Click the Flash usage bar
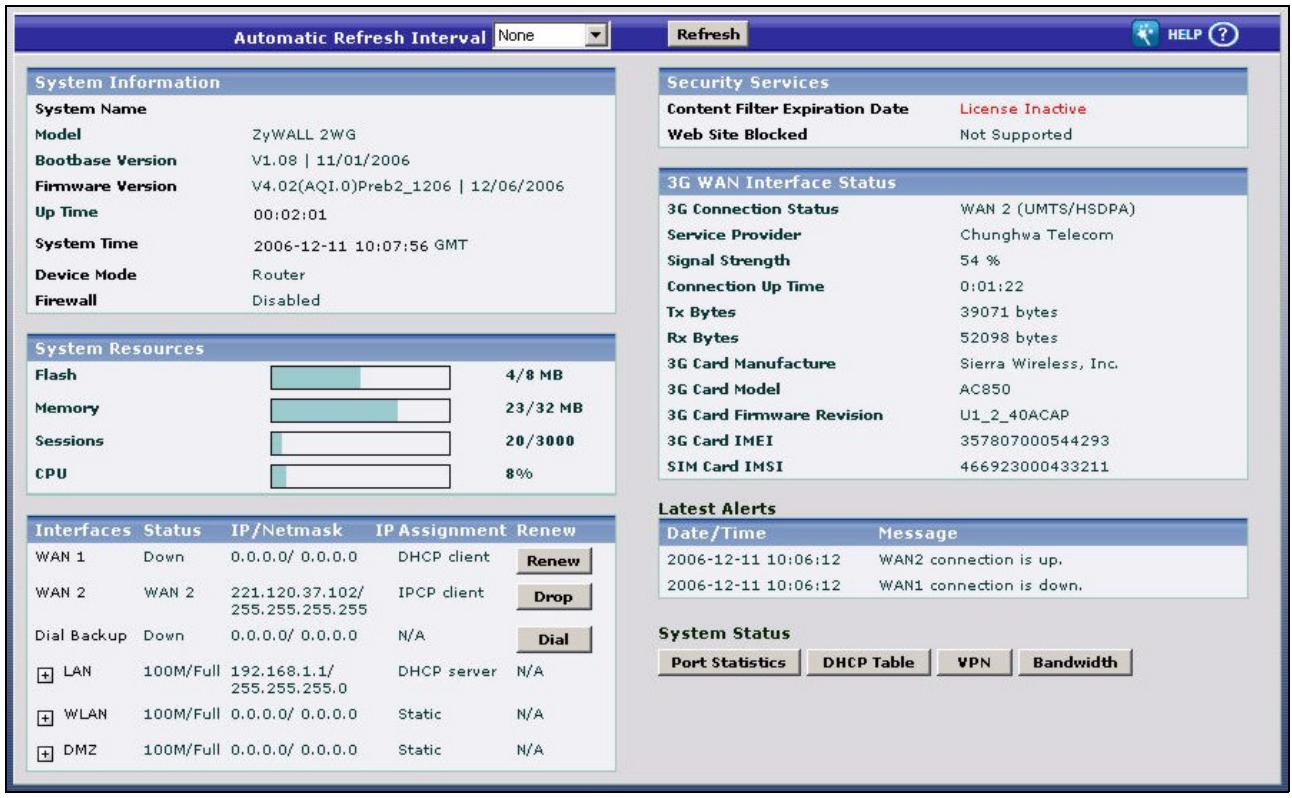This screenshot has width=1292, height=798. [361, 376]
